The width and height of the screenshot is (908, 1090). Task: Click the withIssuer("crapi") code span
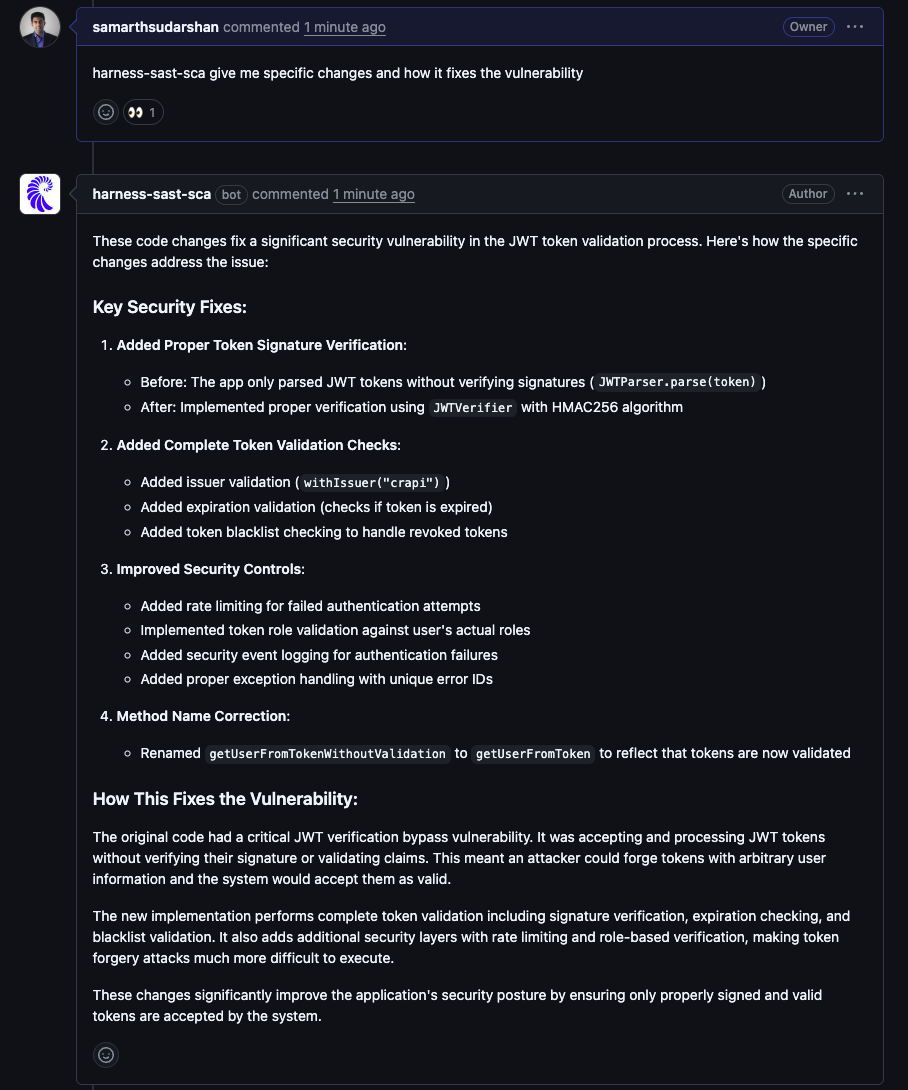coord(370,483)
